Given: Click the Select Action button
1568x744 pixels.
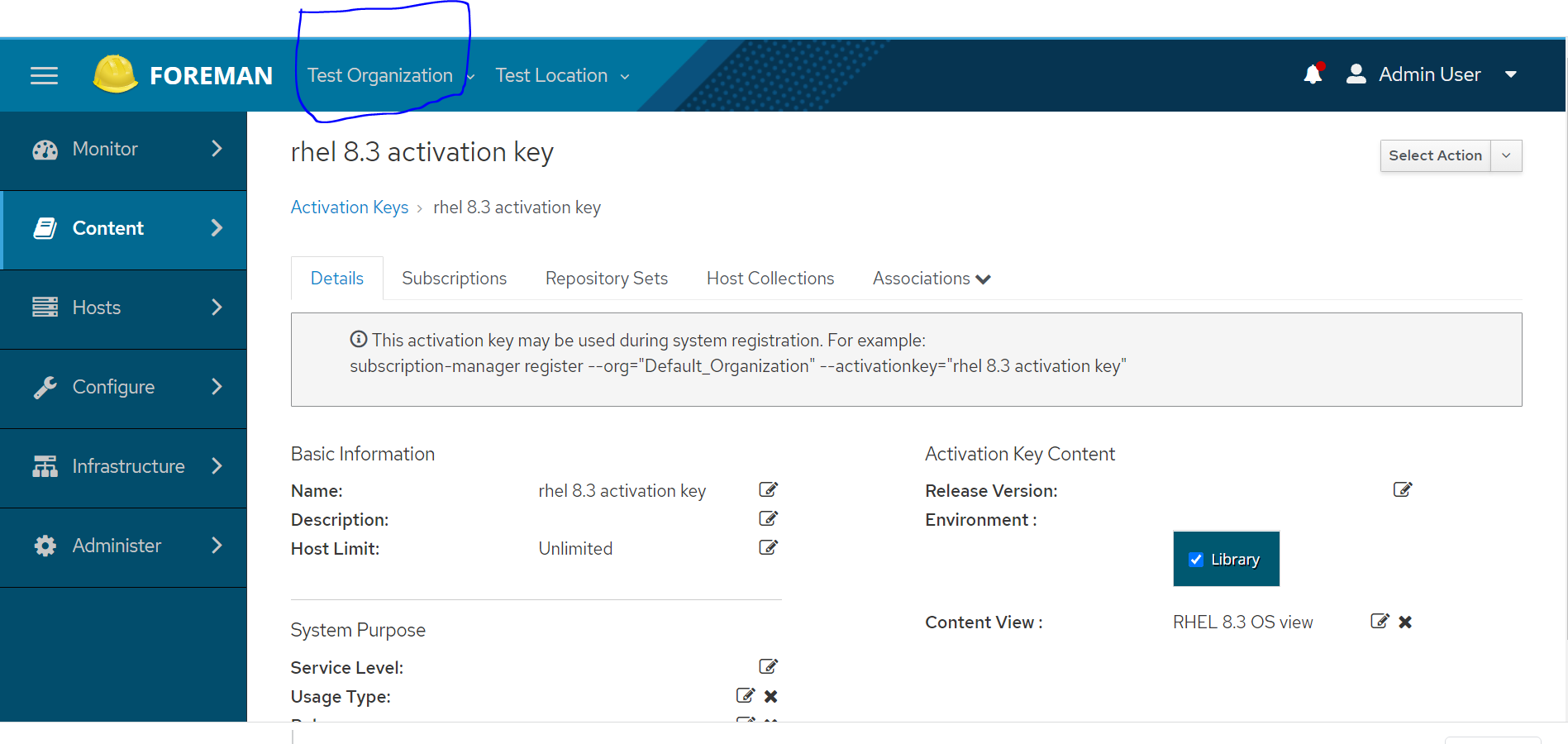Looking at the screenshot, I should point(1435,155).
